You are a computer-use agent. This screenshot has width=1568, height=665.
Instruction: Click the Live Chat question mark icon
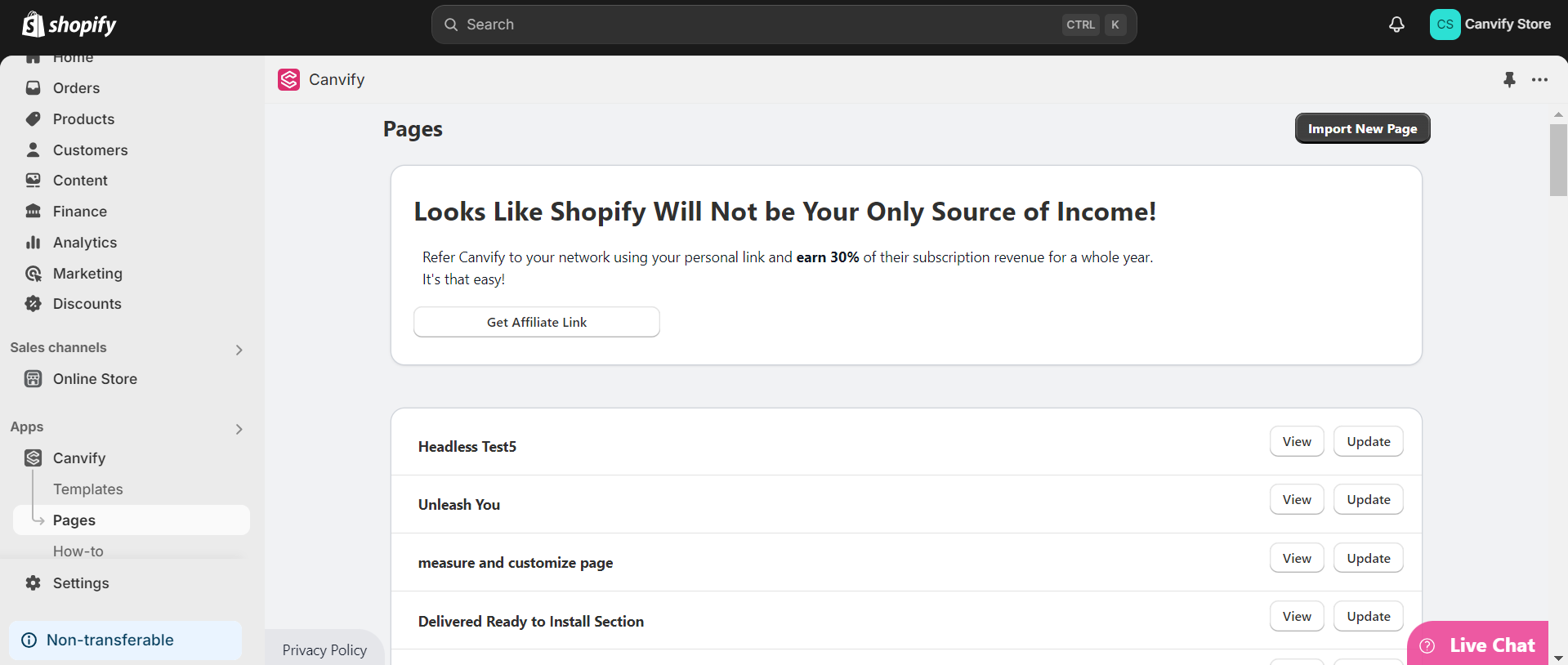1427,645
